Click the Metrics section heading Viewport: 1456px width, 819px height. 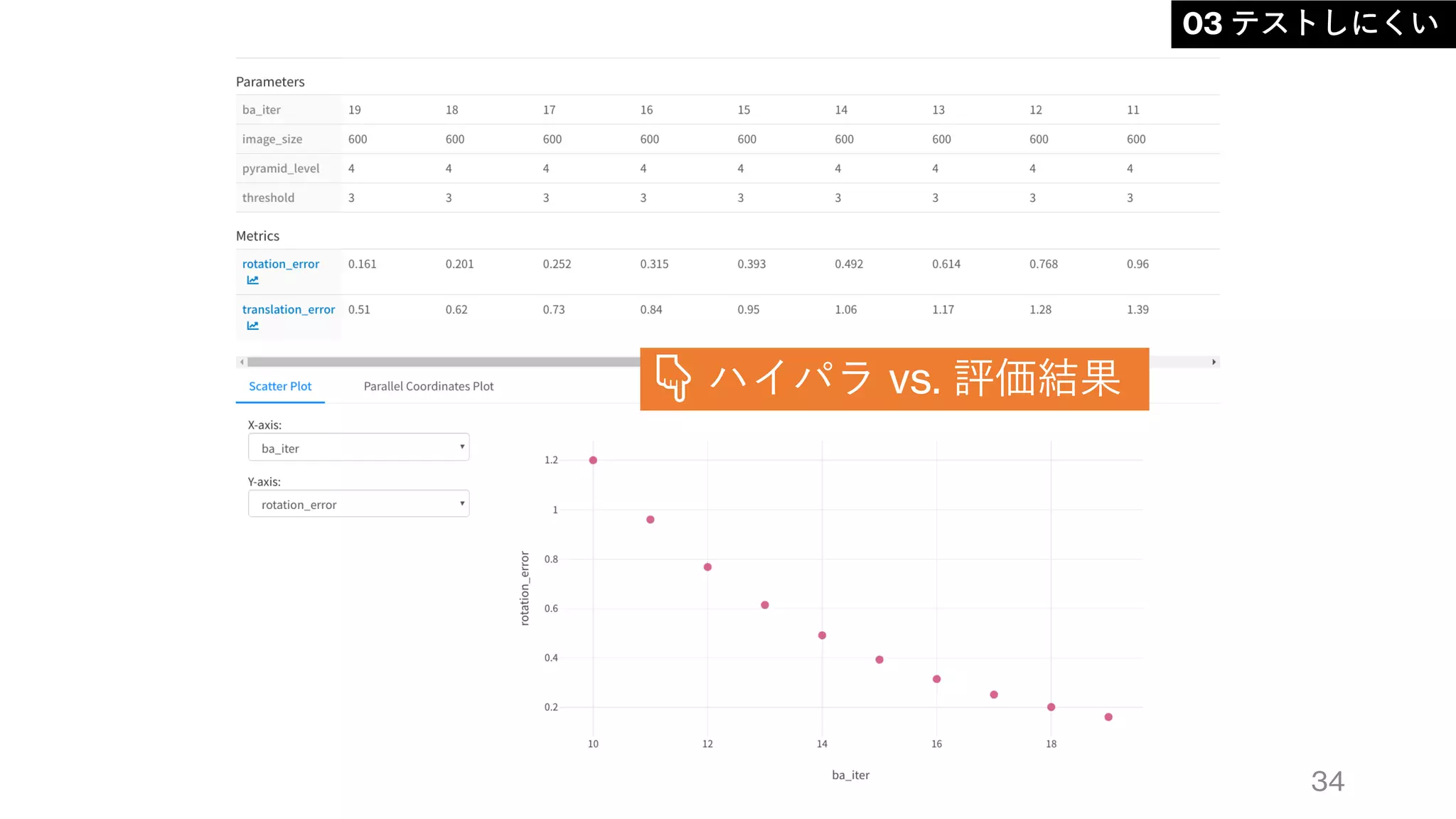[x=257, y=236]
